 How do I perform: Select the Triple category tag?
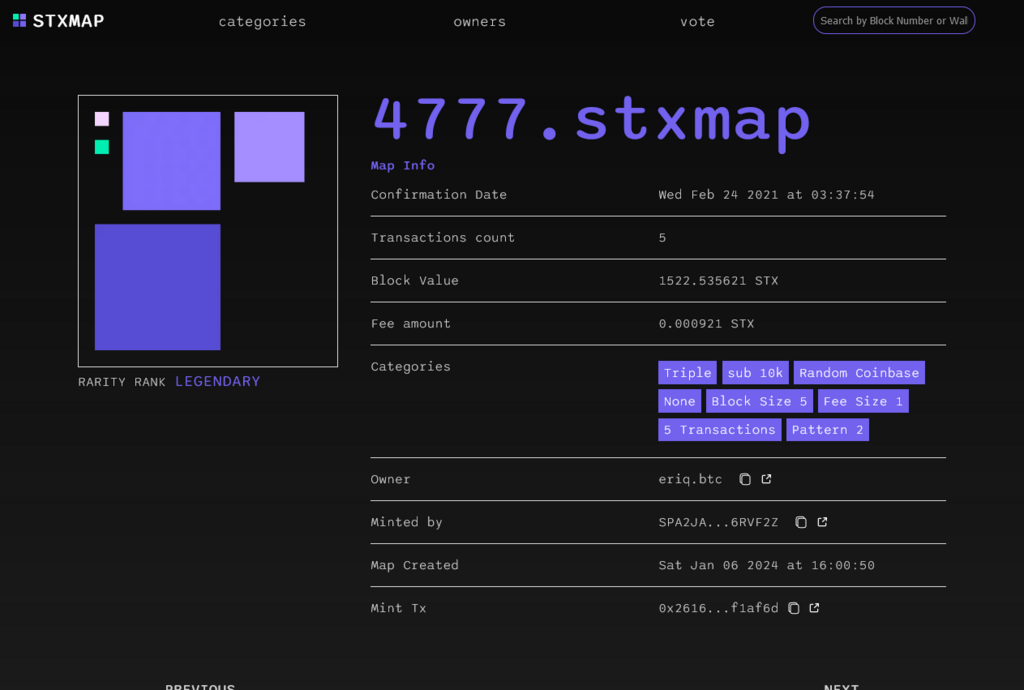coord(687,373)
